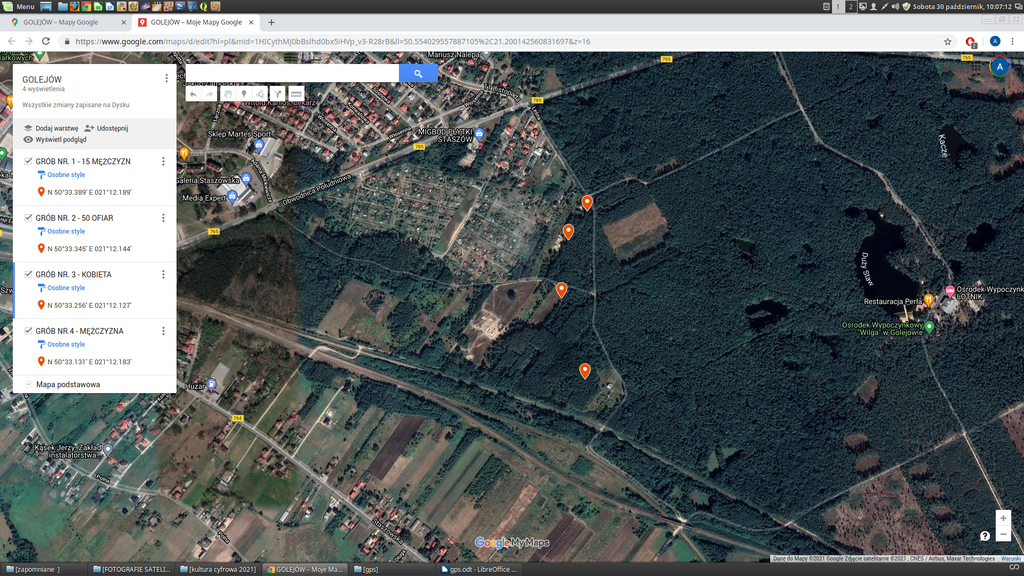This screenshot has width=1024, height=576.
Task: Hide the GRÓB NR.4 - MĘŻCZYZNA layer
Action: coord(28,330)
